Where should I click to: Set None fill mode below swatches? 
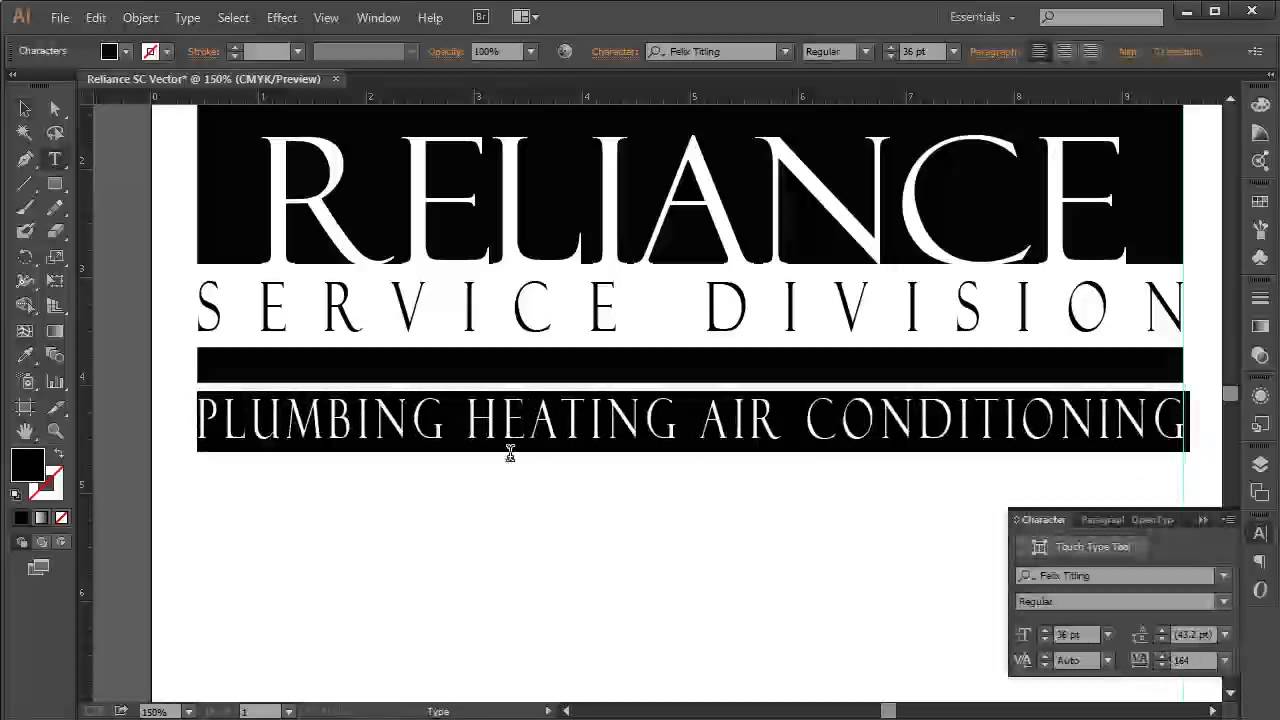(x=61, y=518)
